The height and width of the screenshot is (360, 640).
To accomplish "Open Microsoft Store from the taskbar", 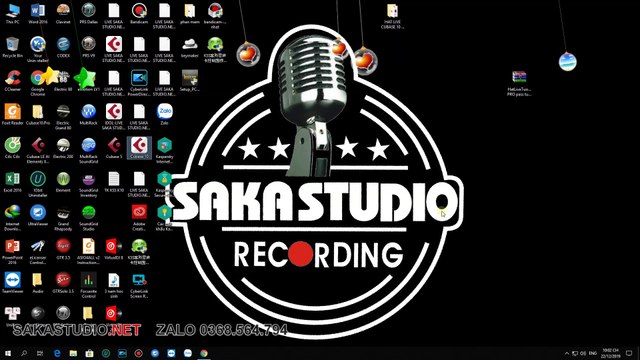I will click(89, 353).
